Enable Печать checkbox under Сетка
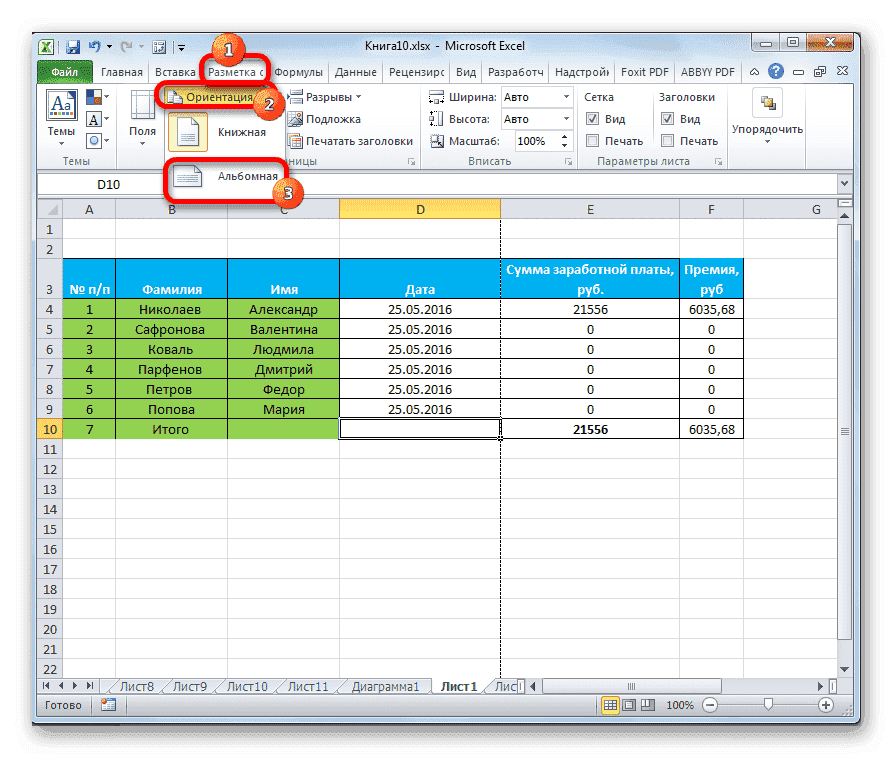The height and width of the screenshot is (758, 893). (x=593, y=141)
